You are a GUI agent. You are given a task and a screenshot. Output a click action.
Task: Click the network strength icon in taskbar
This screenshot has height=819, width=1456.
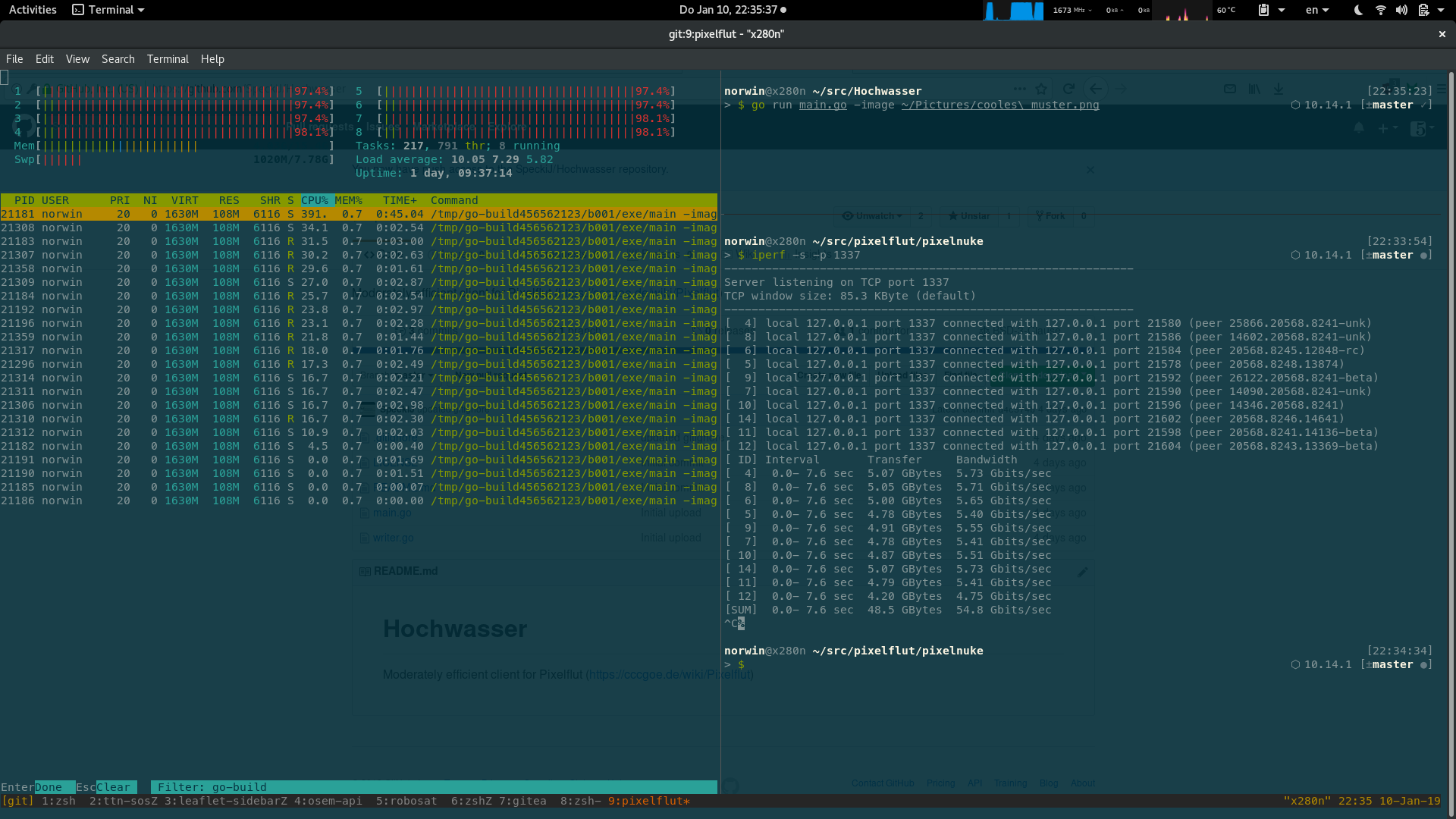[1381, 10]
